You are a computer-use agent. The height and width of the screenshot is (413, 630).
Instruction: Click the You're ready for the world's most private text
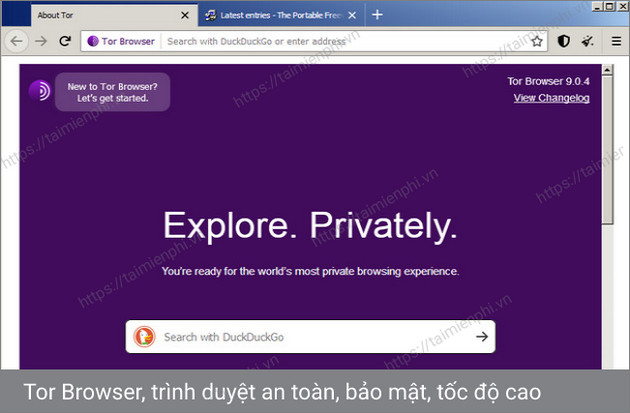310,272
